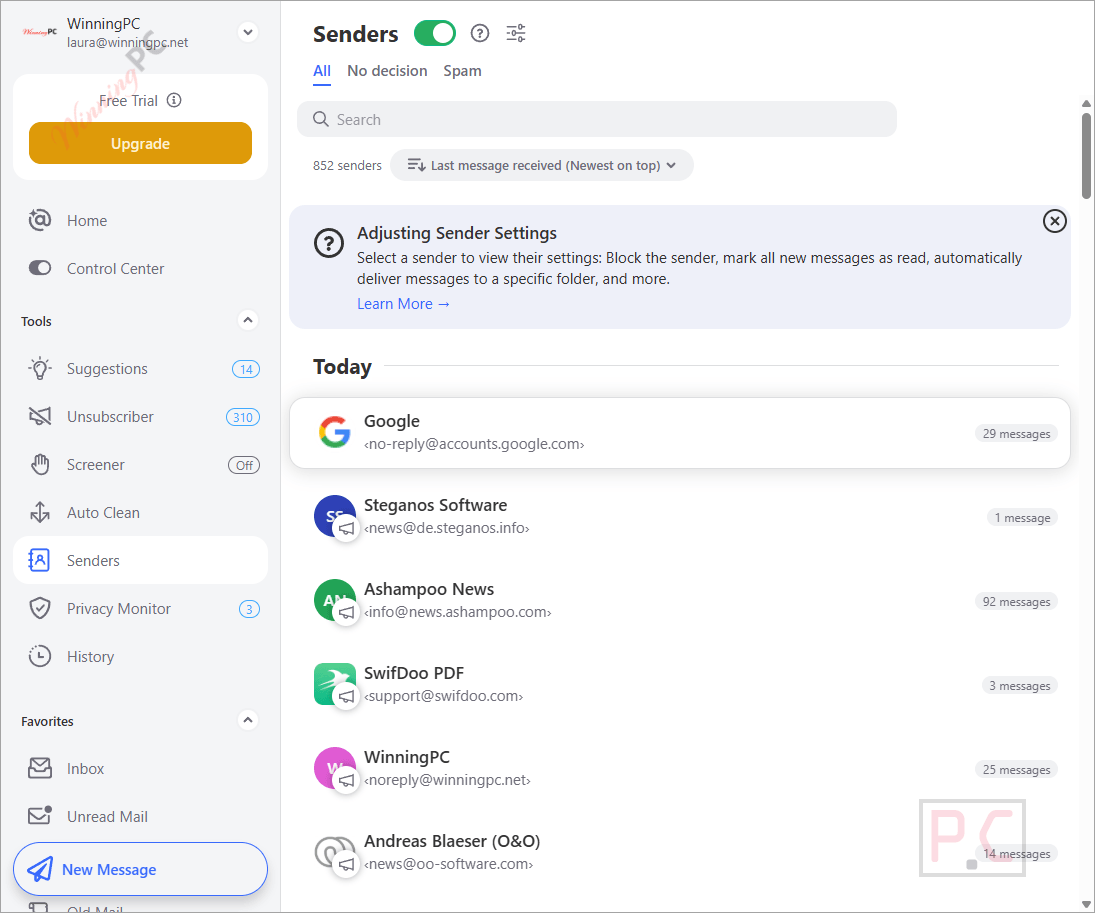Viewport: 1095px width, 913px height.
Task: Click the Screener hand icon
Action: click(x=40, y=465)
